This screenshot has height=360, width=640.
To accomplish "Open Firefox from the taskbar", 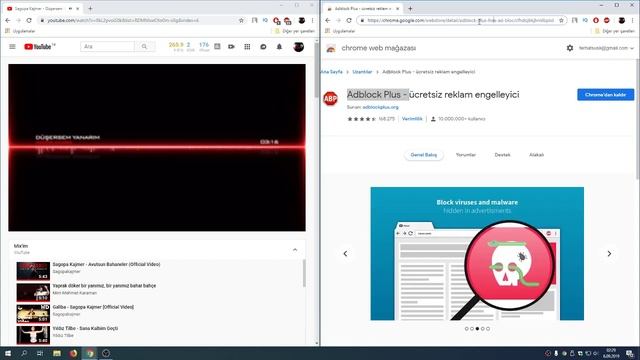I will pos(73,353).
